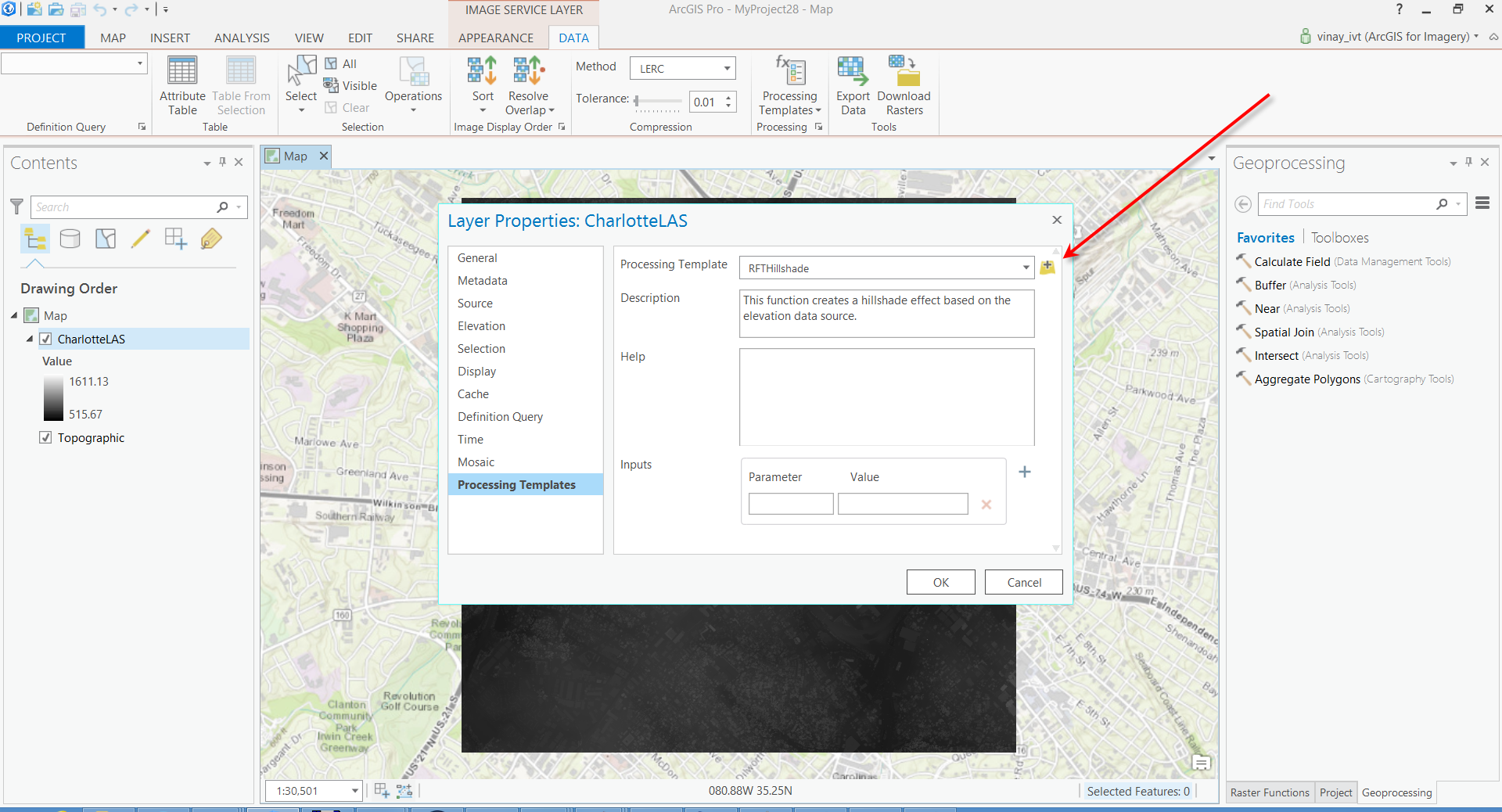
Task: Select the Mosaic page in Layer Properties
Action: tap(476, 462)
